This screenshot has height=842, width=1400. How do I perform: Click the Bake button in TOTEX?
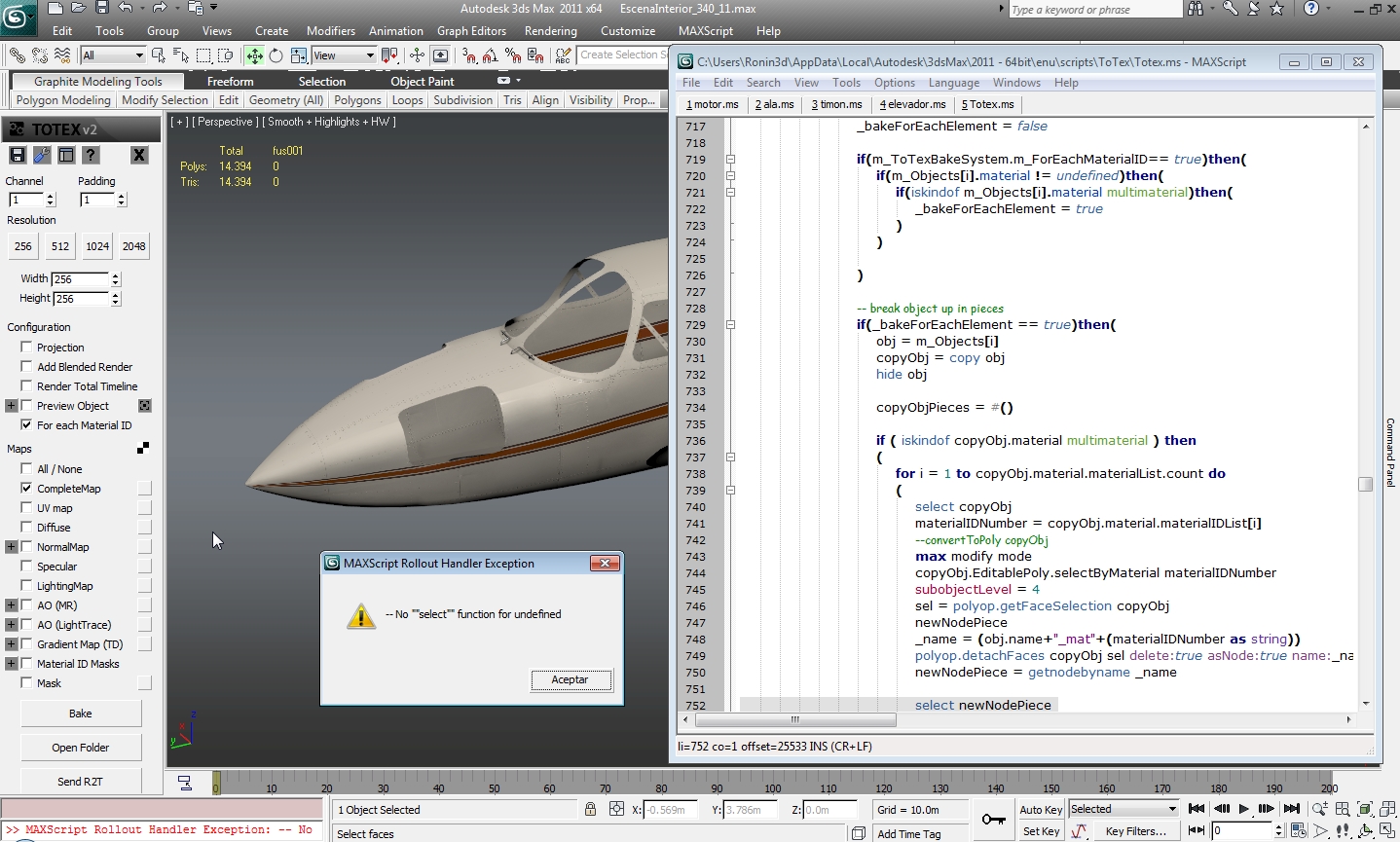pos(81,713)
